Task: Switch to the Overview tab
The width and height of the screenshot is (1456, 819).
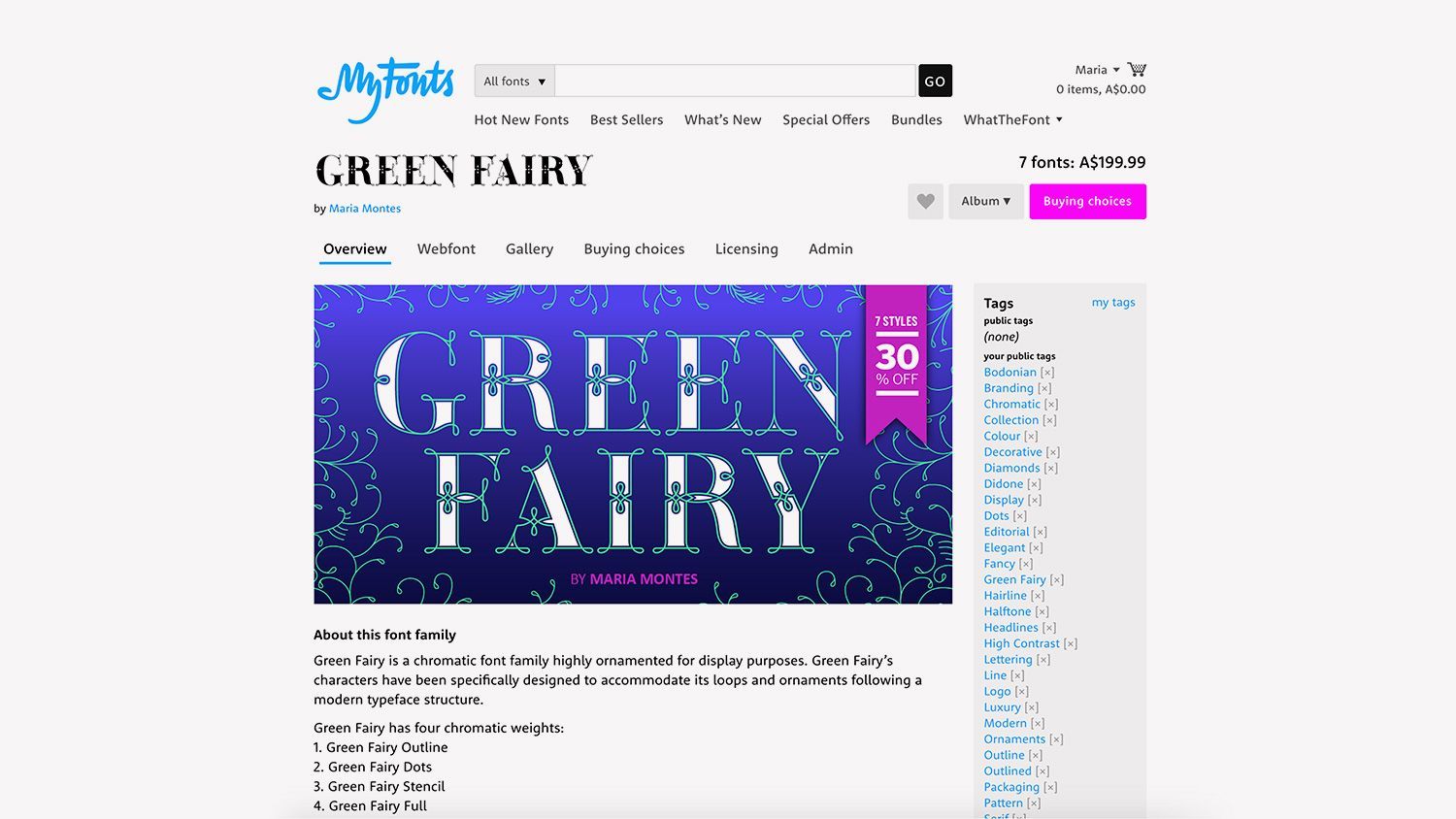Action: tap(355, 249)
